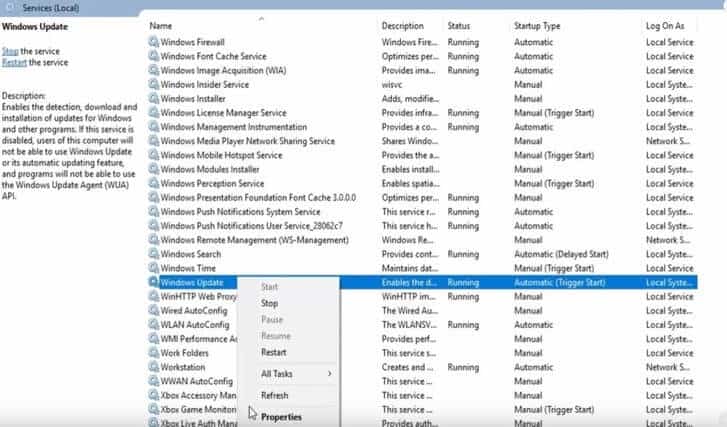Click the WWAN AutoConfig gear icon

click(x=153, y=381)
